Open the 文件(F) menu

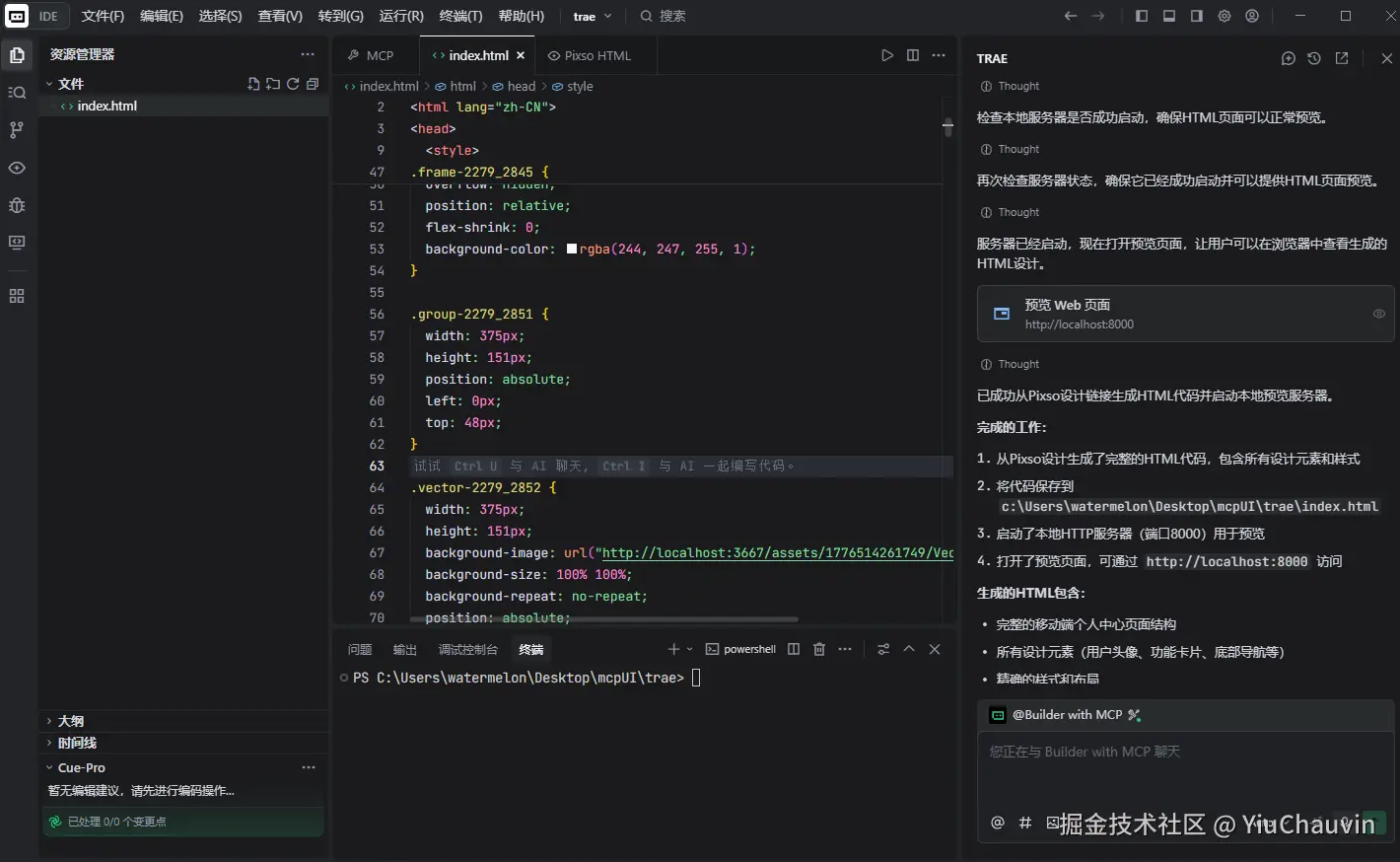tap(103, 16)
